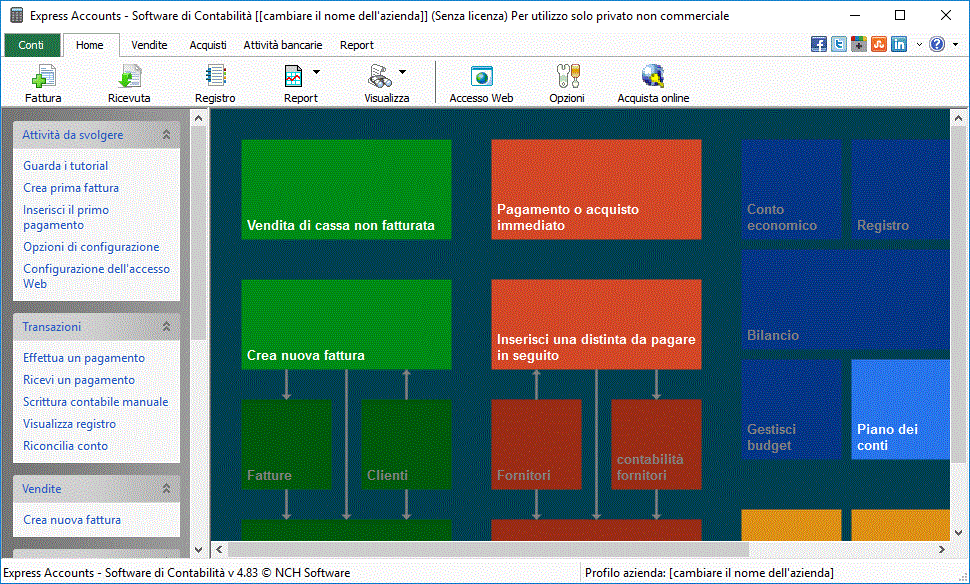Open Configurazione dell'accesso Web link
Screen dimensions: 970x584
tap(97, 276)
